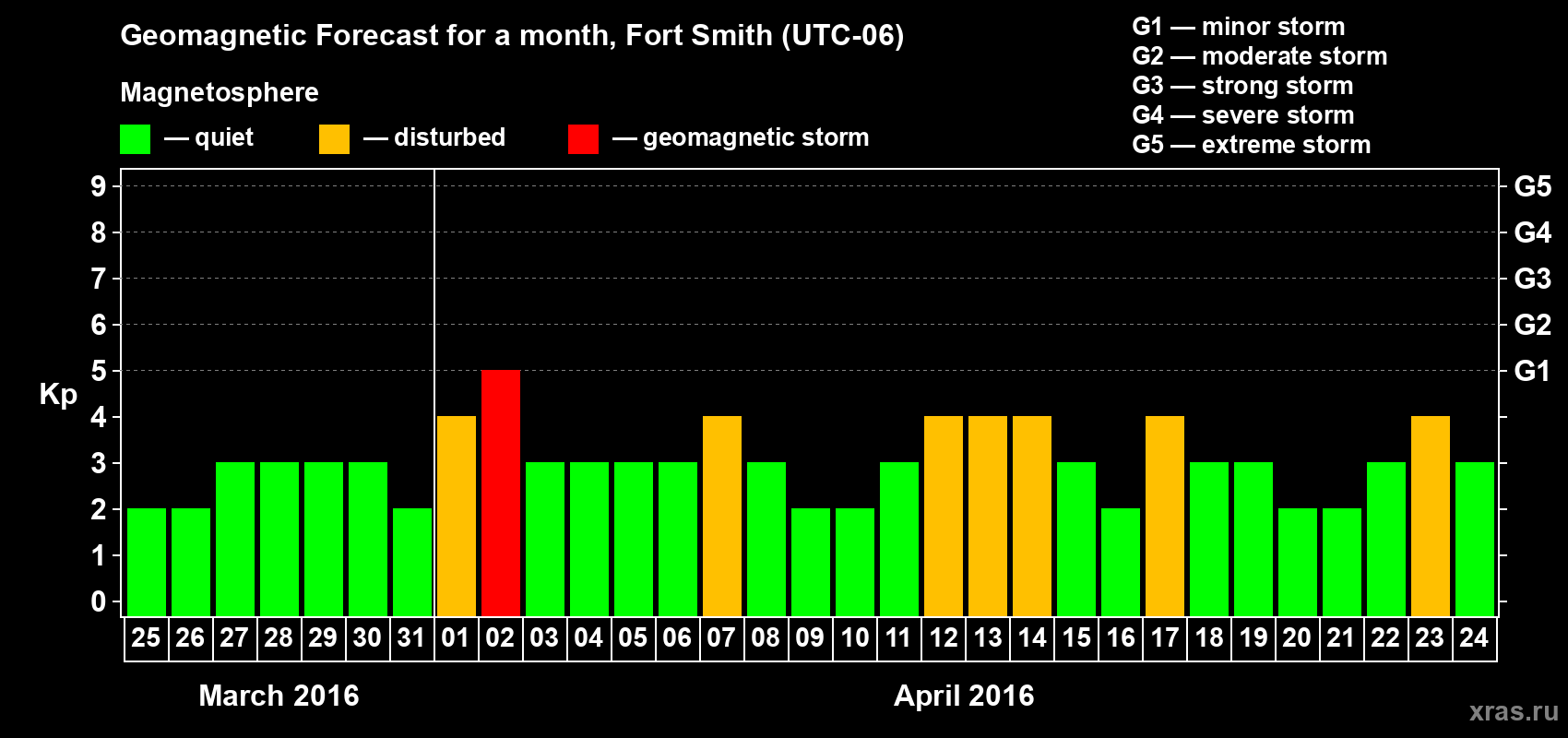This screenshot has height=738, width=1568.
Task: Click the Kp value 0 on left axis
Action: (x=99, y=601)
